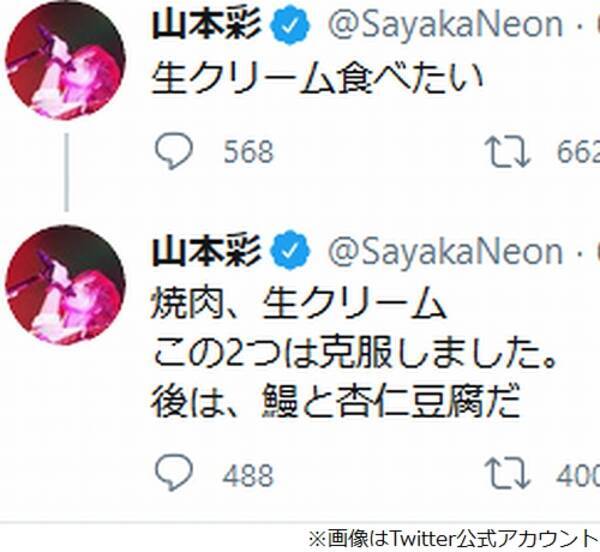Viewport: 600px width, 552px height.
Task: Open the tweet line 焼肉、生クリーム
Action: click(x=296, y=300)
